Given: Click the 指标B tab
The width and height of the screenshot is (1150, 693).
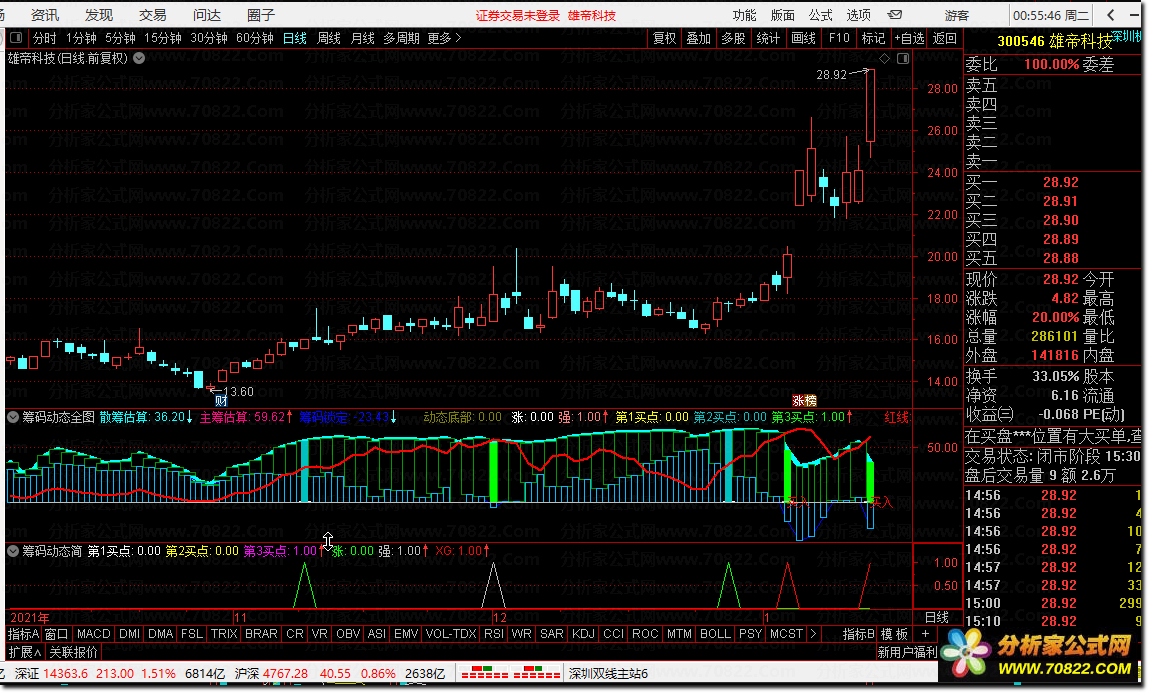Looking at the screenshot, I should pyautogui.click(x=858, y=634).
